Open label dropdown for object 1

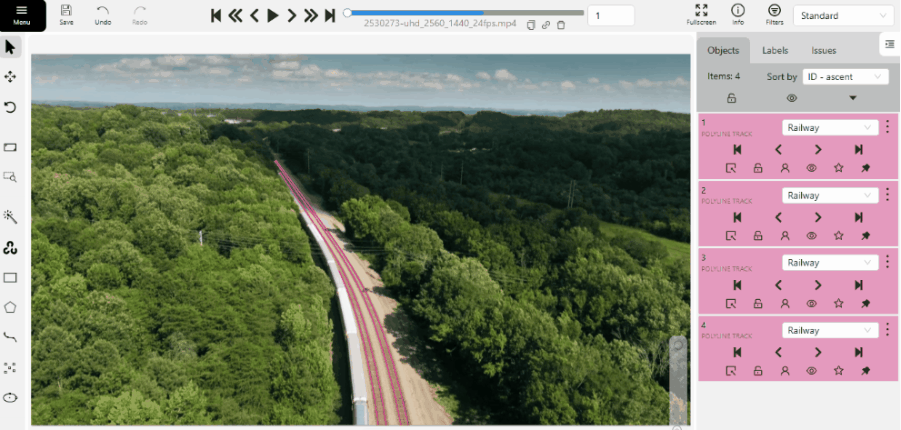(x=830, y=128)
